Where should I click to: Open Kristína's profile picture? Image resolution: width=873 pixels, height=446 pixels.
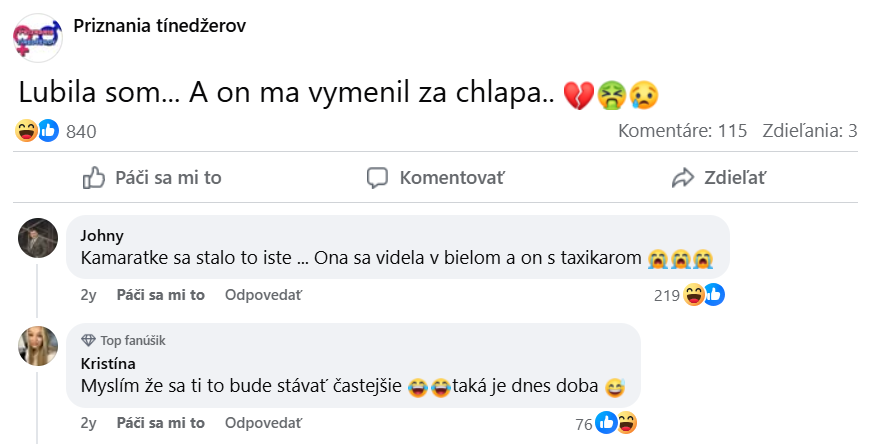tap(38, 345)
